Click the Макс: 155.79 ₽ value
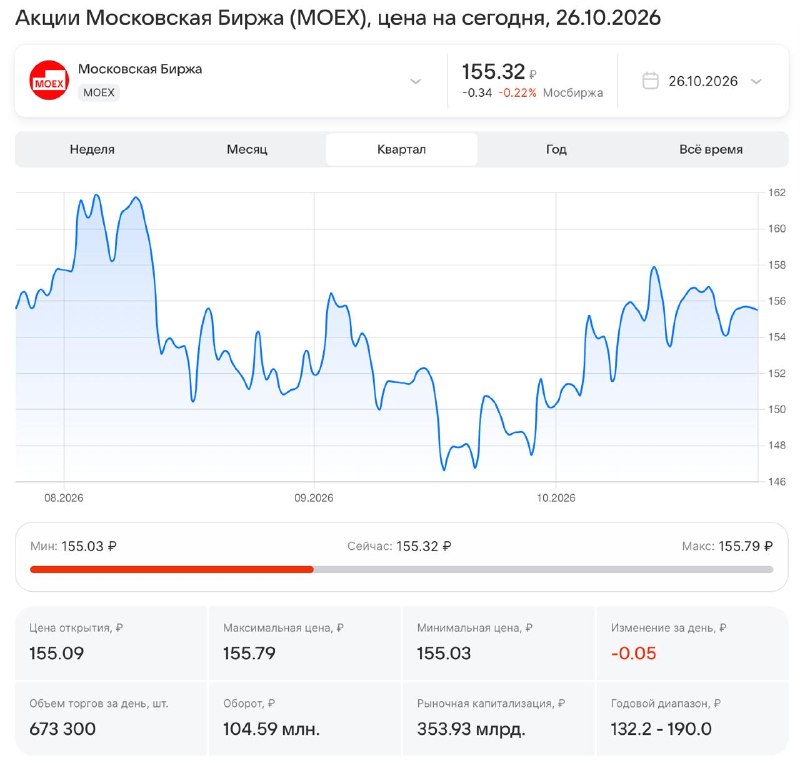Screen dimensions: 800x763 727,547
